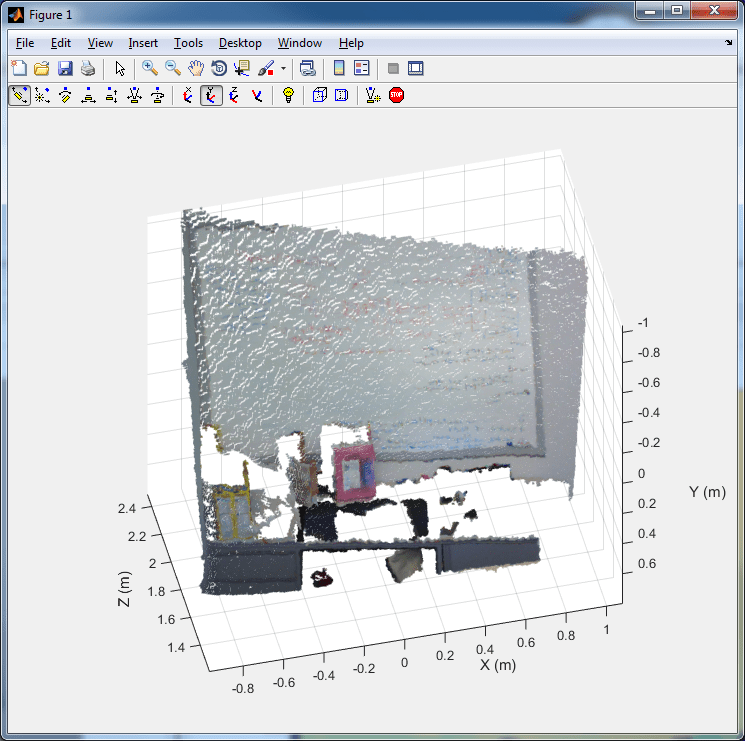The height and width of the screenshot is (741, 745).
Task: Open the File menu
Action: [25, 43]
